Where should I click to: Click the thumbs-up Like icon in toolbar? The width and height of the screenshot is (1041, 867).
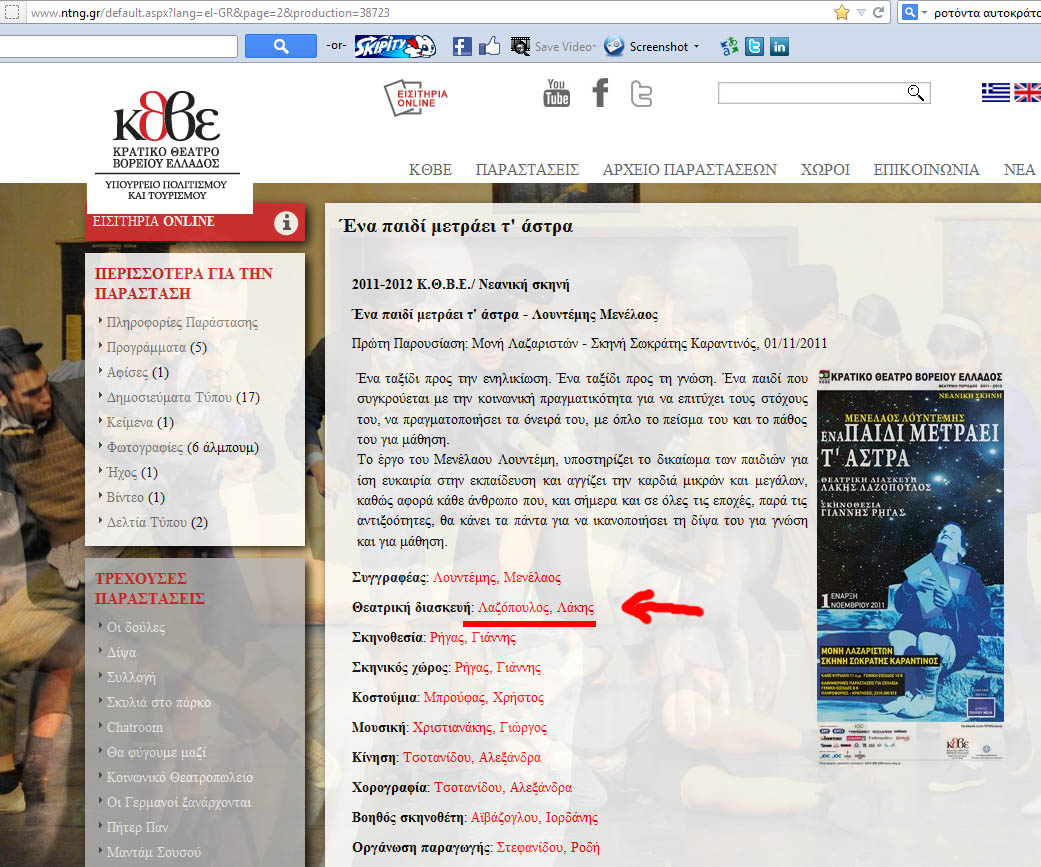coord(489,46)
